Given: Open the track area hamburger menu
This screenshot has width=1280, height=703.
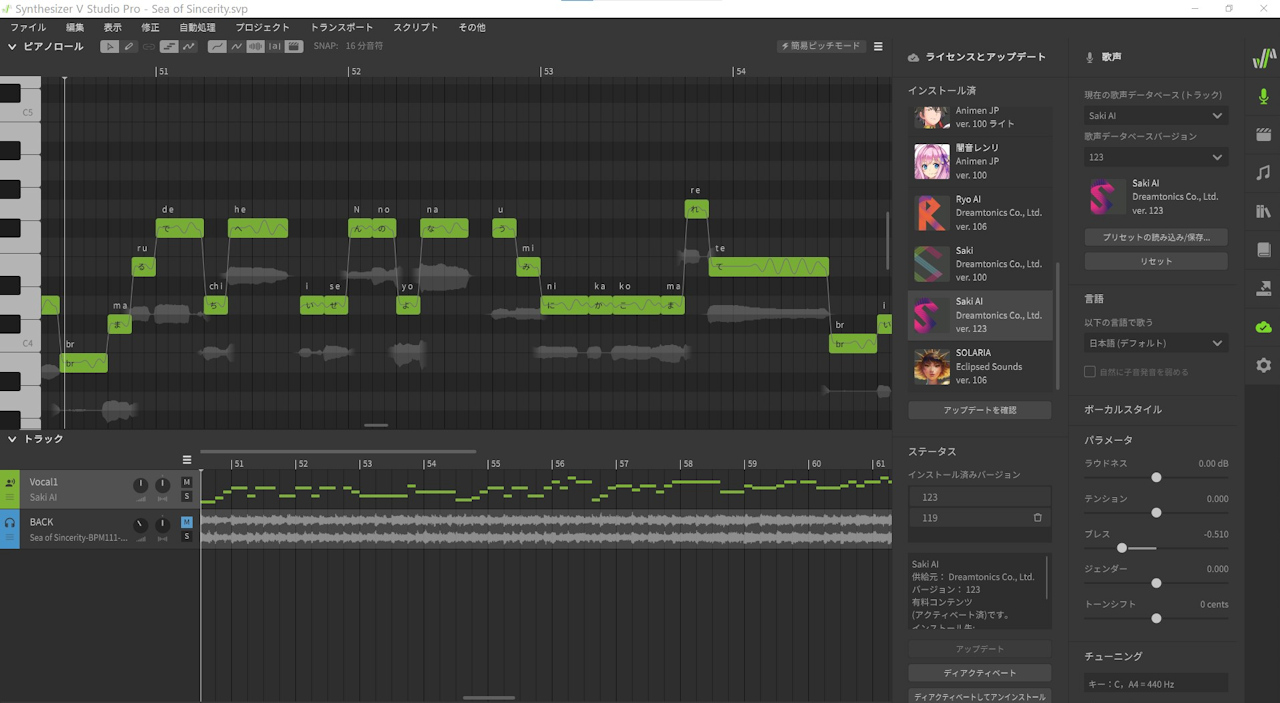Looking at the screenshot, I should click(x=187, y=460).
